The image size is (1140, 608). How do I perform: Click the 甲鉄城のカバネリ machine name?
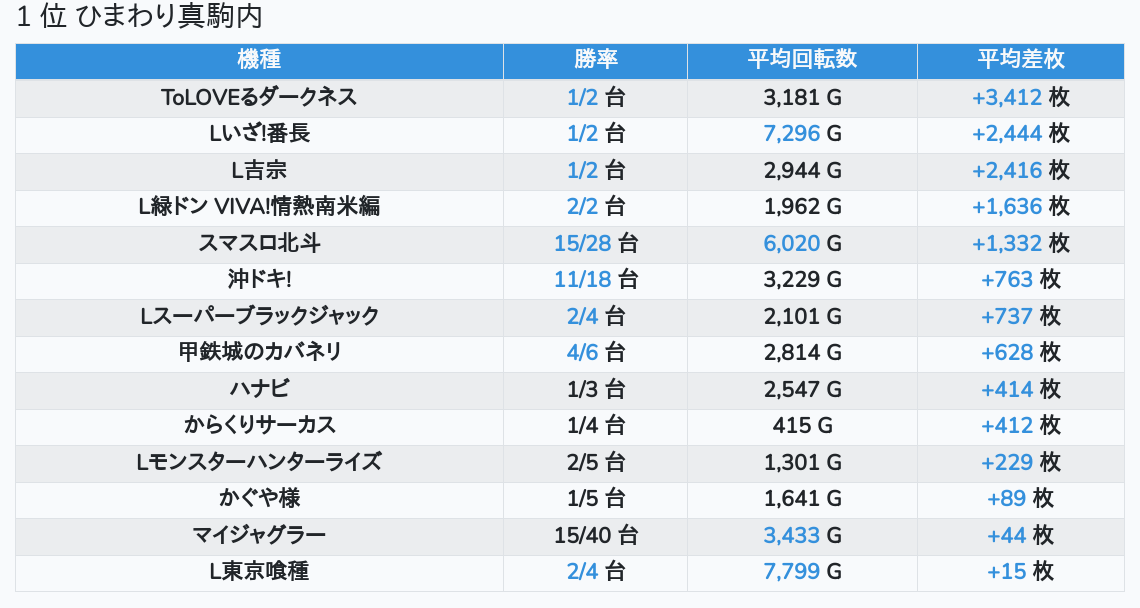(x=259, y=352)
